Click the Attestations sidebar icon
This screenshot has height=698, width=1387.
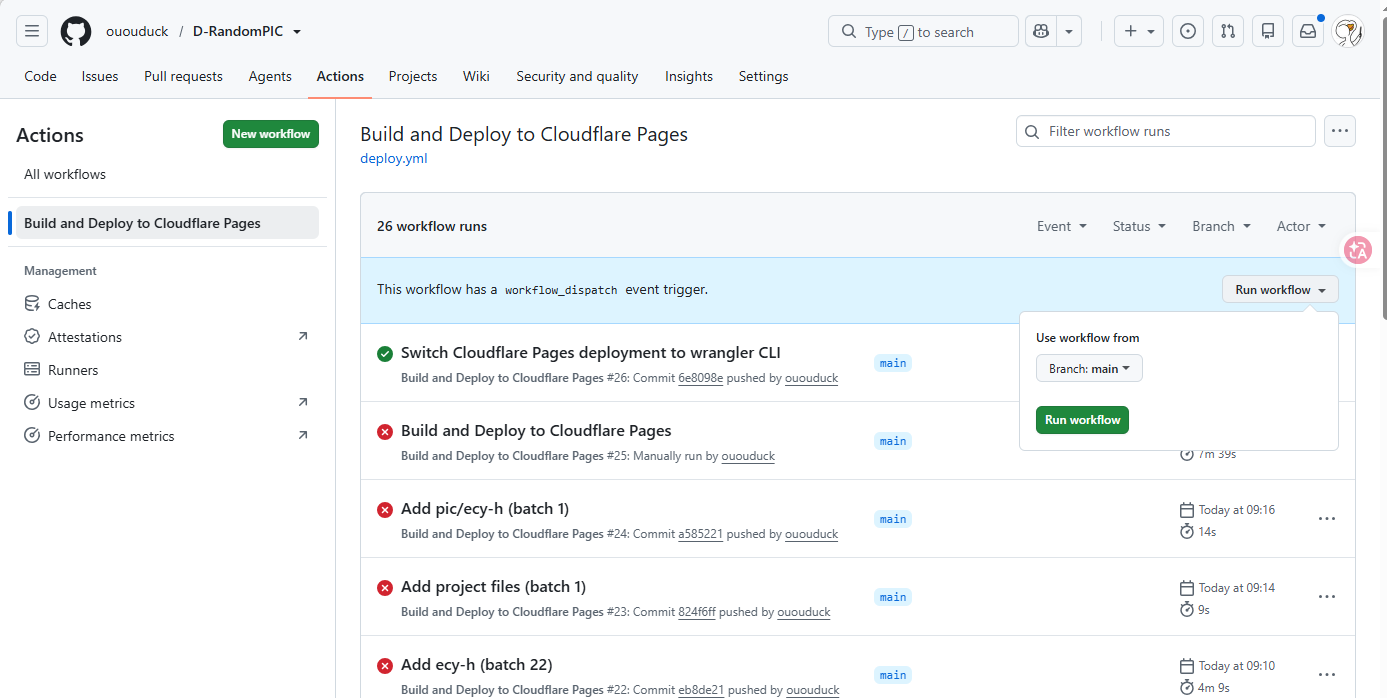click(32, 337)
